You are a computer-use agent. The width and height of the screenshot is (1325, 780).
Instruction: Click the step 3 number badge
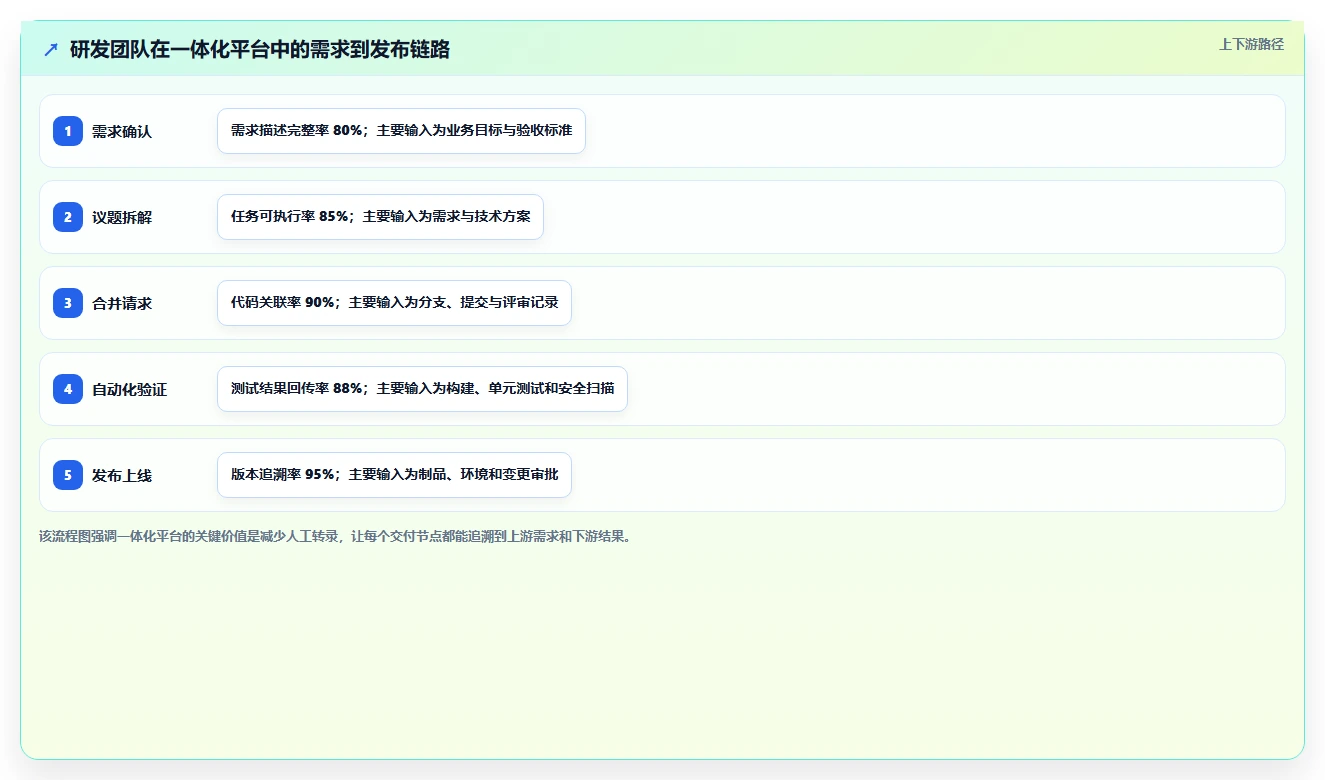[x=68, y=303]
